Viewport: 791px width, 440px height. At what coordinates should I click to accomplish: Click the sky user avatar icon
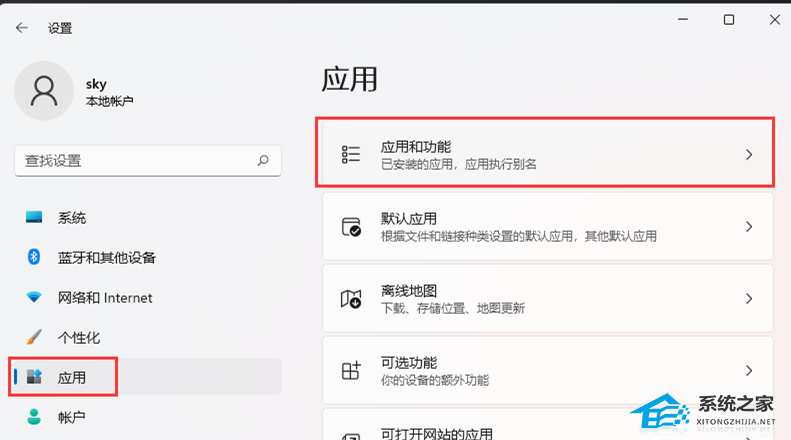point(44,91)
